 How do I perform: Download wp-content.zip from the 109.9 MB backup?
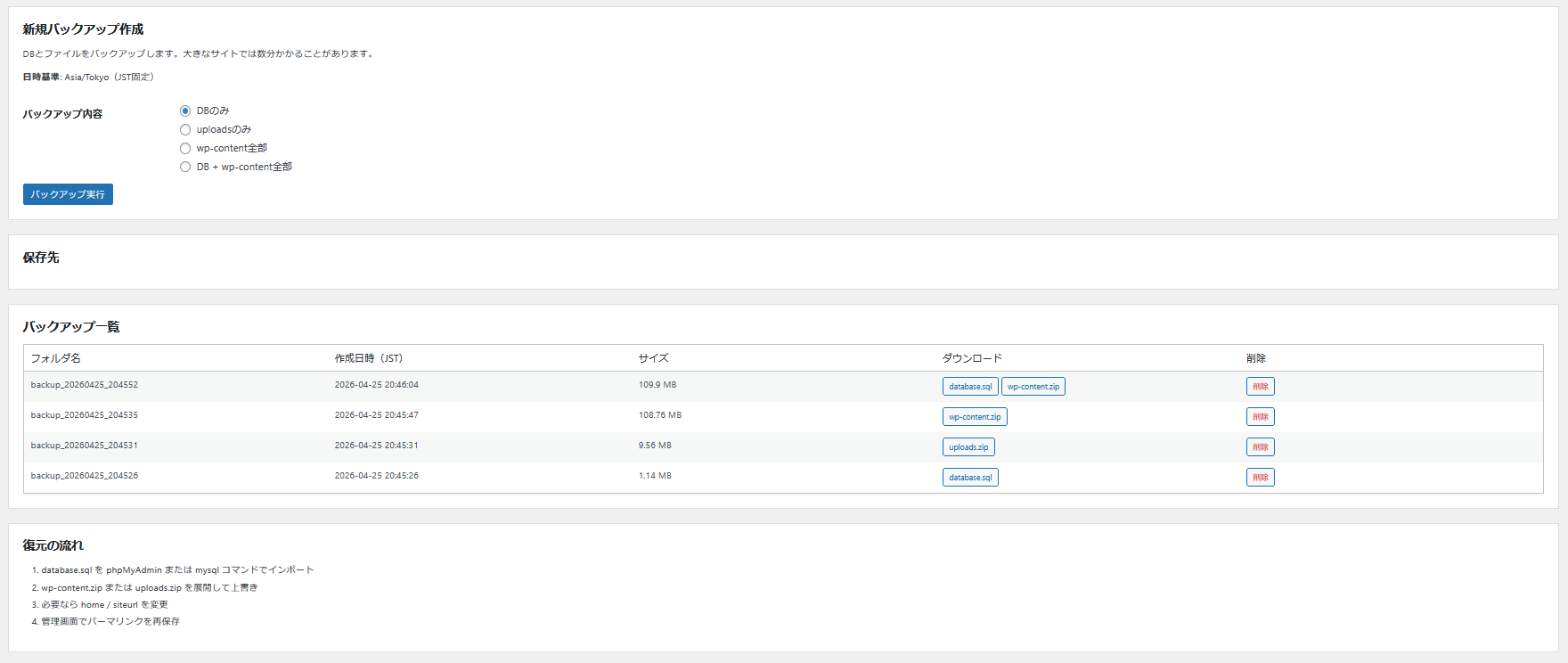tap(1033, 387)
